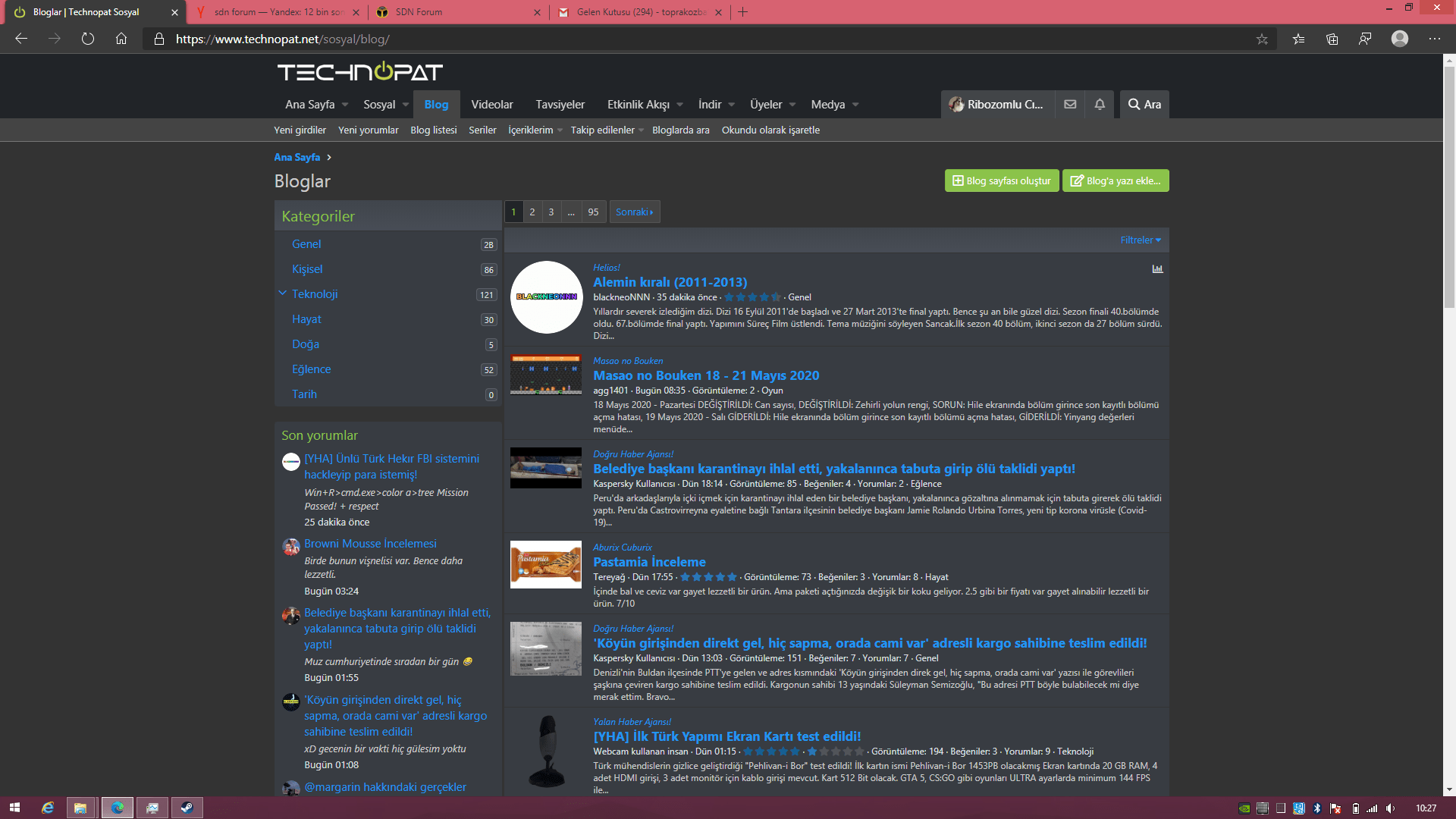This screenshot has height=819, width=1456.
Task: Open Steam from the taskbar
Action: [x=187, y=808]
